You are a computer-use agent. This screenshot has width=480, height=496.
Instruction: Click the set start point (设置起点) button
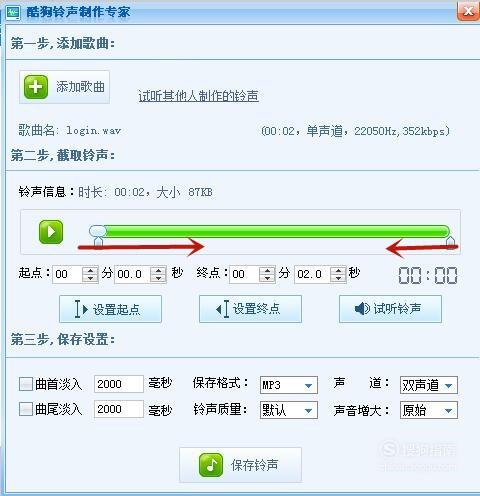(x=110, y=309)
